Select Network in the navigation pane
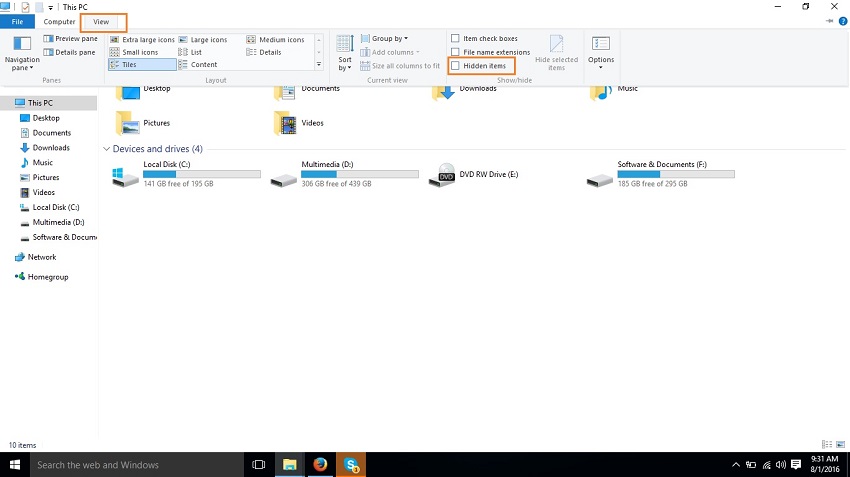The width and height of the screenshot is (850, 477). 41,257
